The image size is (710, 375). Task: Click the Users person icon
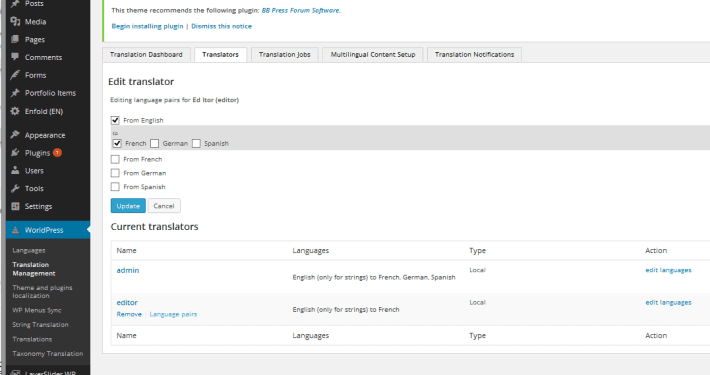(x=15, y=170)
